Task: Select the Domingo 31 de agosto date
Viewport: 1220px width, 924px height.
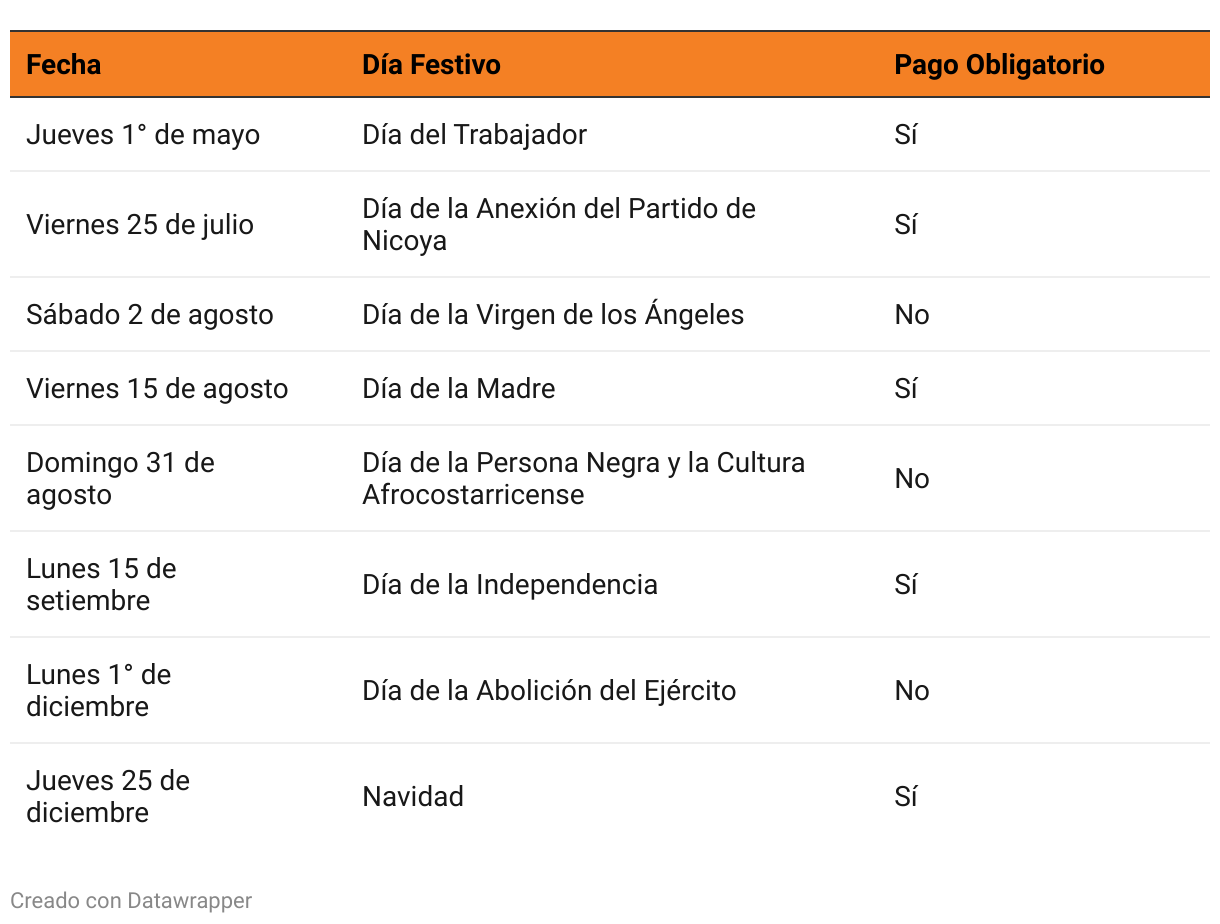Action: [x=120, y=479]
